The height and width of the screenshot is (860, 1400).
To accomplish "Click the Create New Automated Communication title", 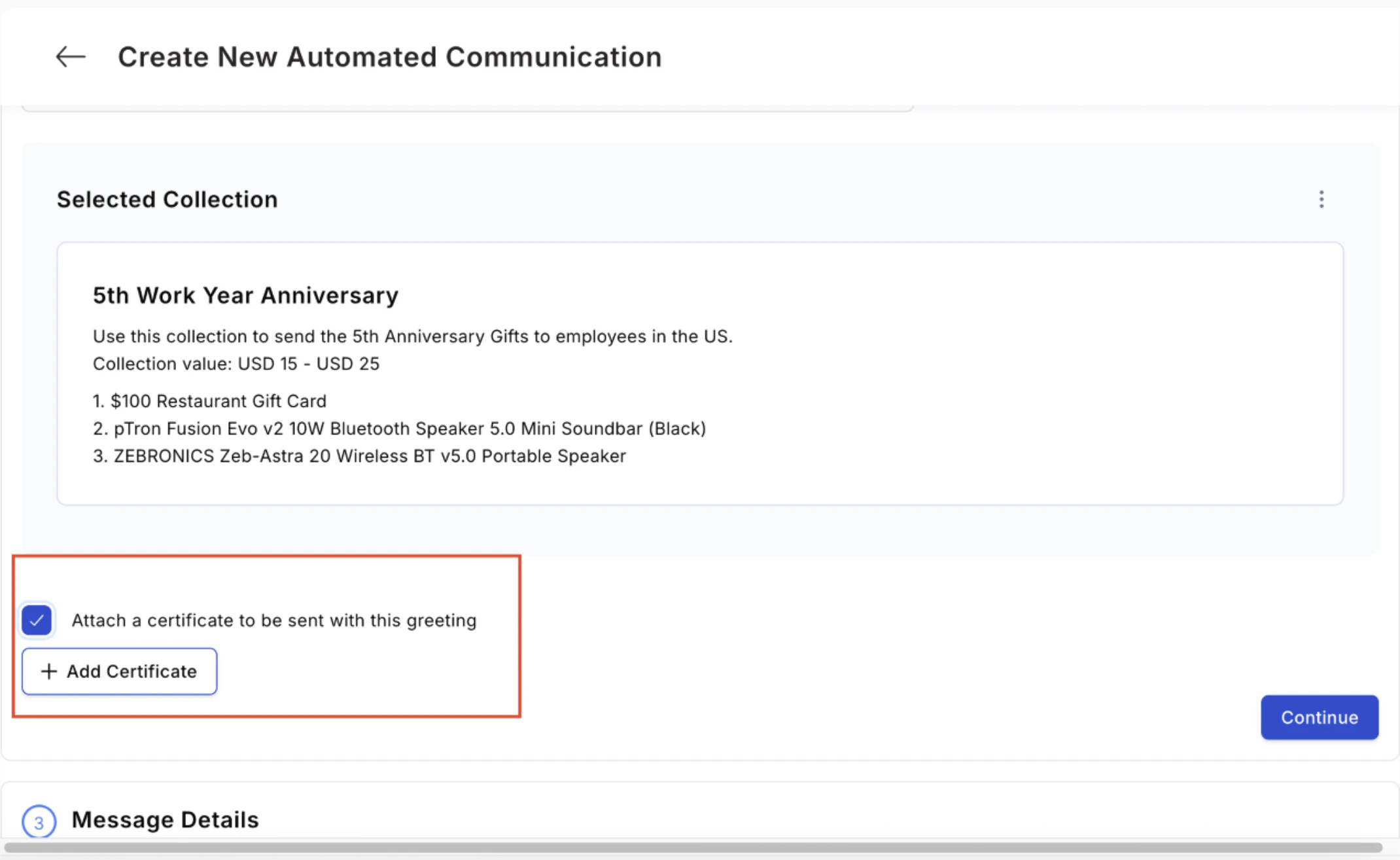I will point(390,57).
